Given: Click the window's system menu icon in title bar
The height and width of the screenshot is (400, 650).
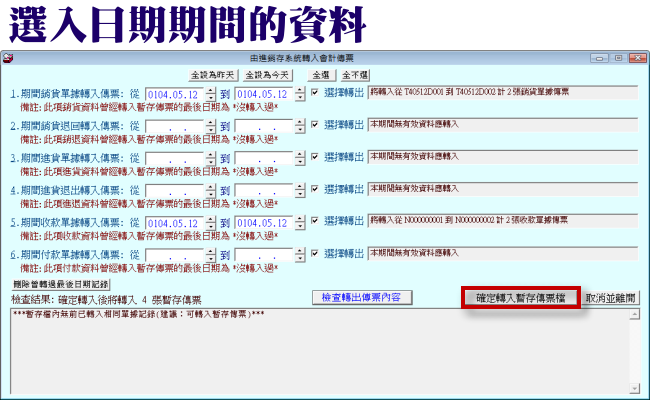Looking at the screenshot, I should pos(9,59).
